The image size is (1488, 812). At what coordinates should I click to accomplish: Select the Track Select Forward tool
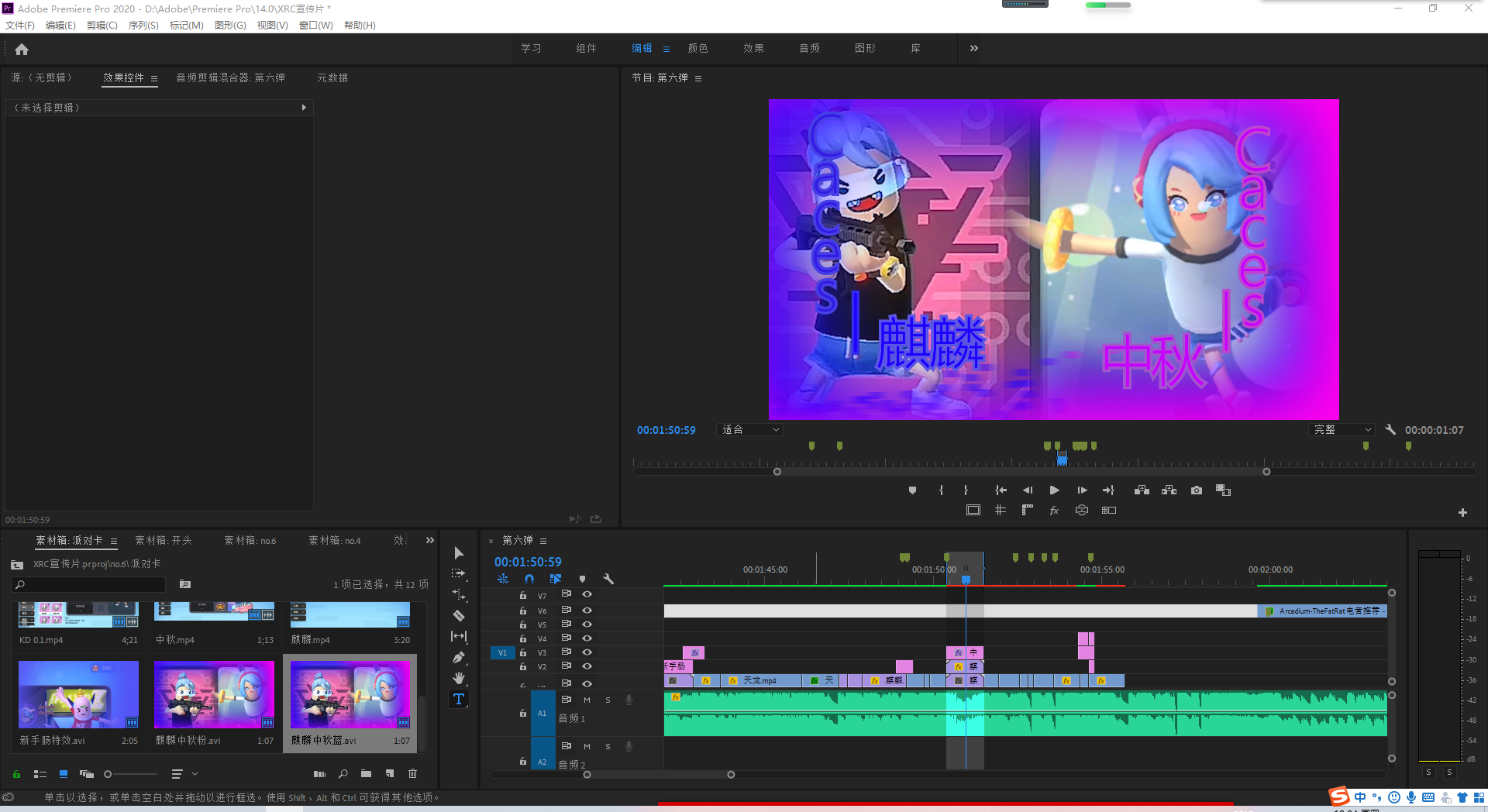tap(459, 573)
